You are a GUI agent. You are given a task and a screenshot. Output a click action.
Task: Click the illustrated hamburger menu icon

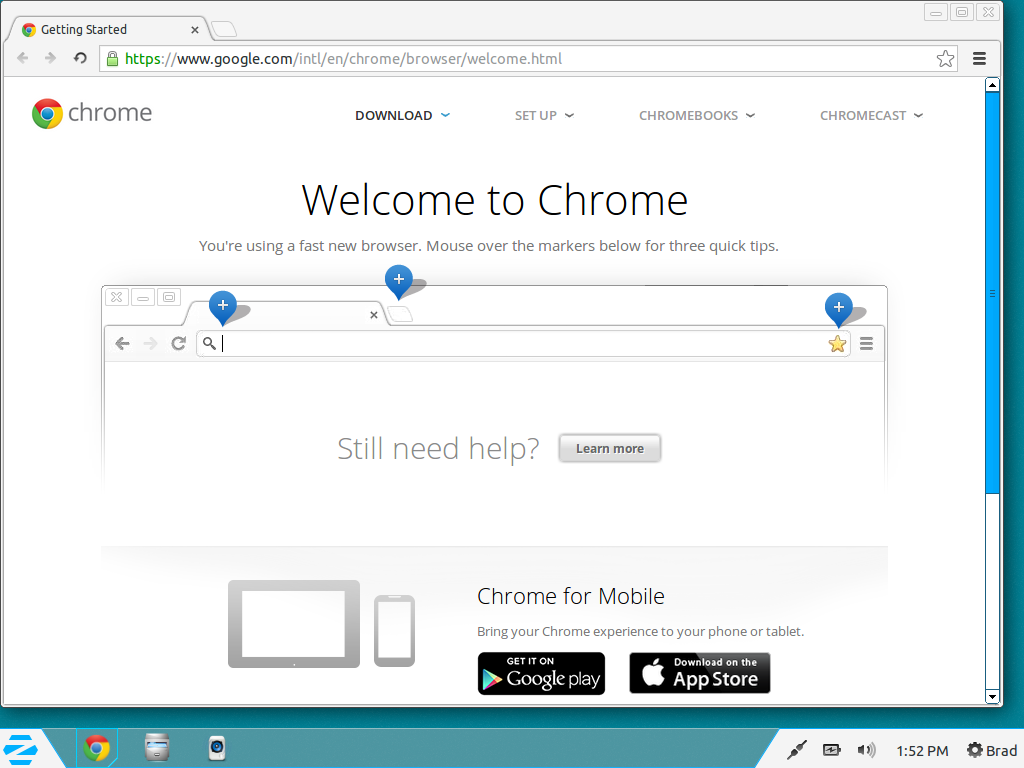(x=867, y=344)
